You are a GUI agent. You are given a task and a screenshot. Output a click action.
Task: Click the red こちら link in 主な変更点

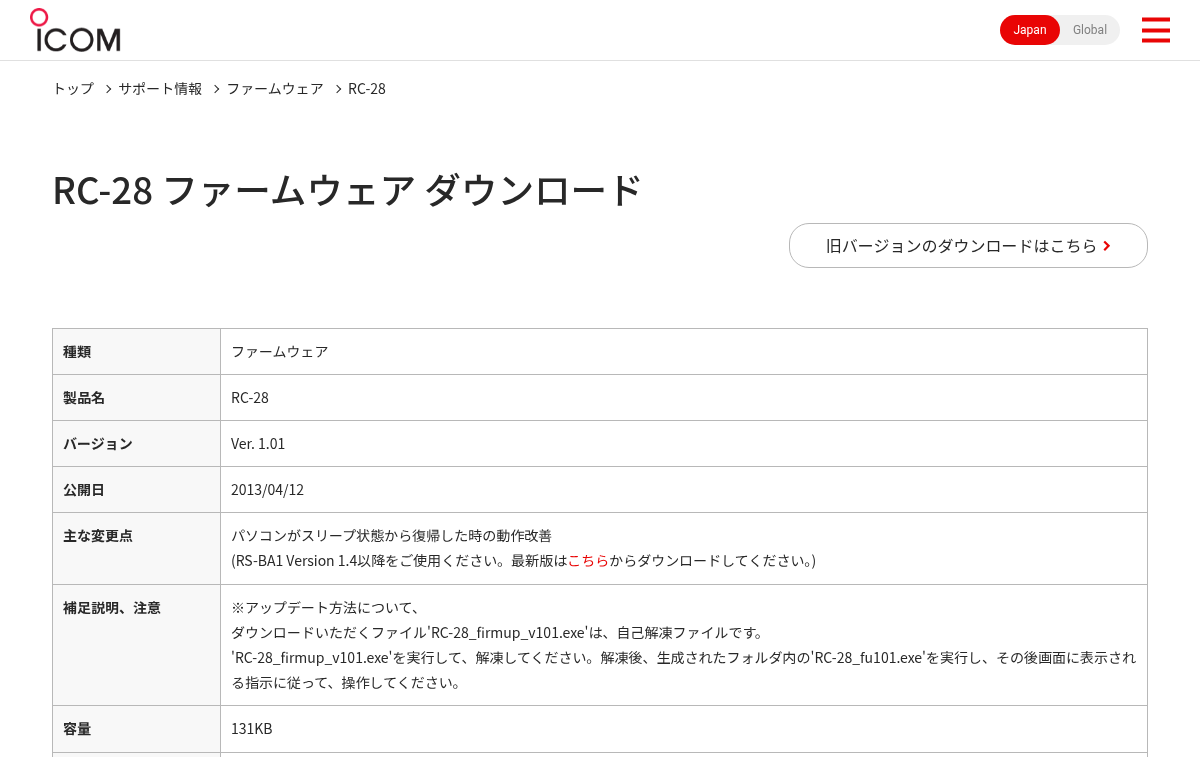588,561
